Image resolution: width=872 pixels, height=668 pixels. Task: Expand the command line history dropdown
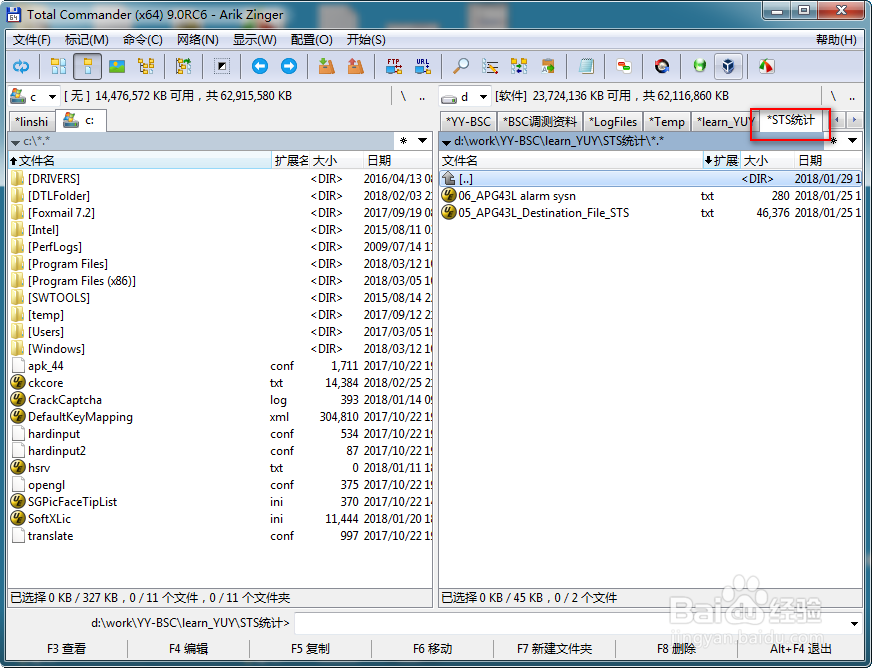tap(855, 624)
